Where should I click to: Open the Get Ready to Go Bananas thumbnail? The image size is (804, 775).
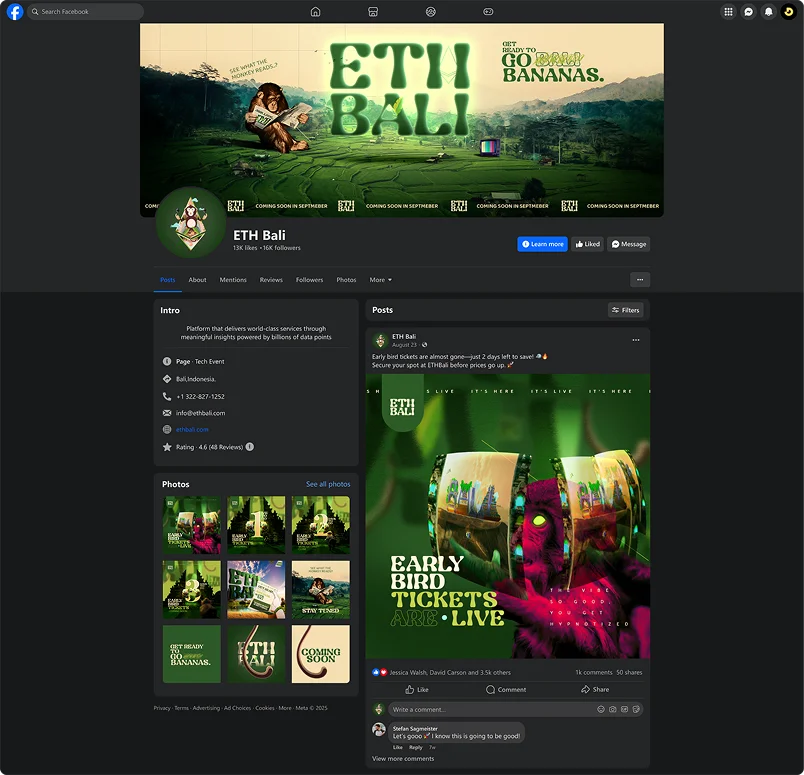click(x=192, y=654)
